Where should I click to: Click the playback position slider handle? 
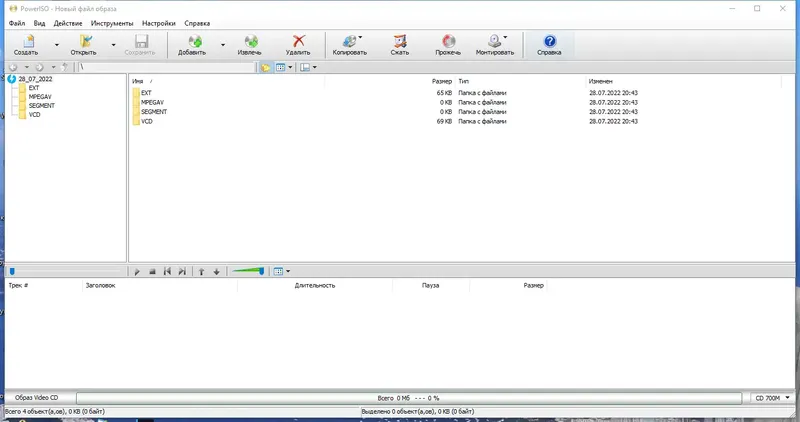12,271
